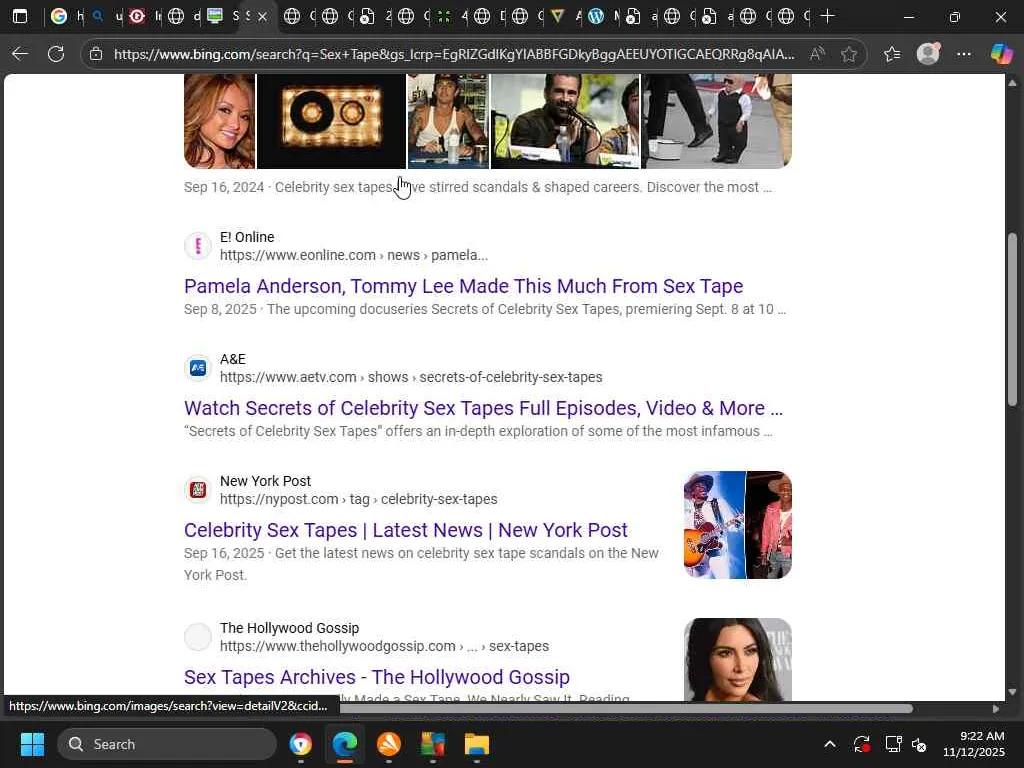Click the eonline.com URL breadcrumb

pyautogui.click(x=354, y=255)
